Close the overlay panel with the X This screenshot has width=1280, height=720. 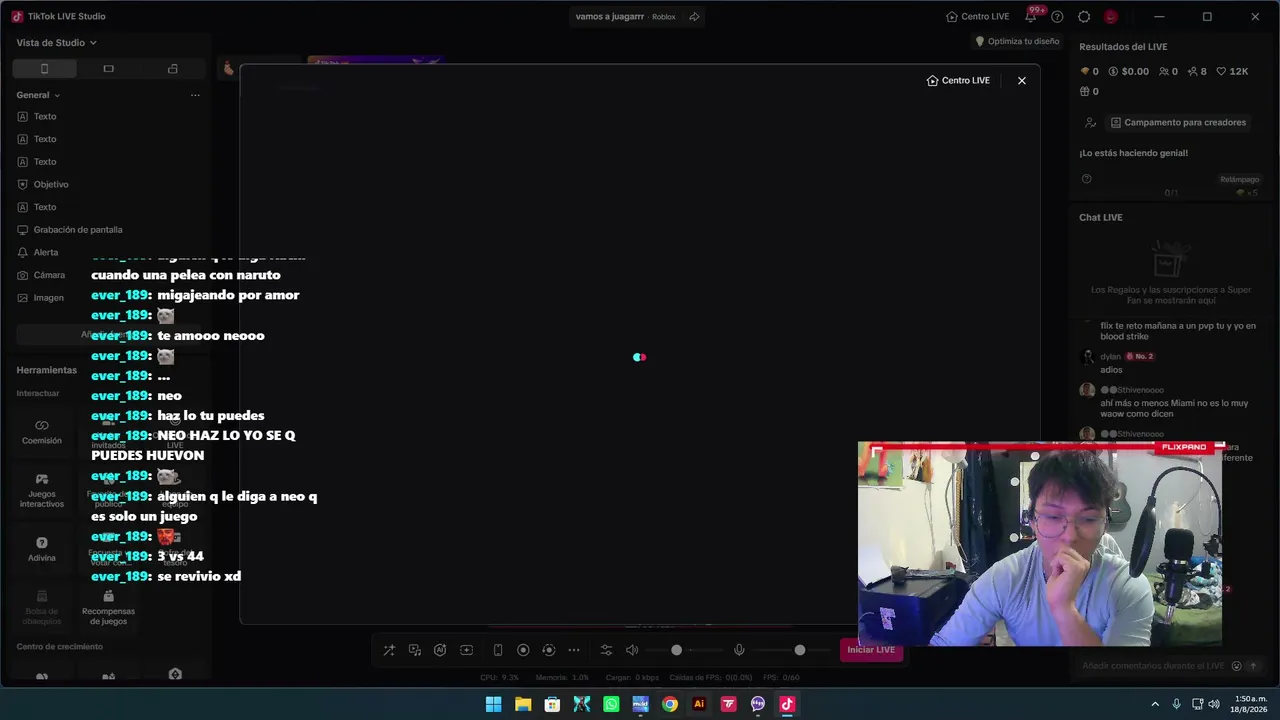(1021, 81)
